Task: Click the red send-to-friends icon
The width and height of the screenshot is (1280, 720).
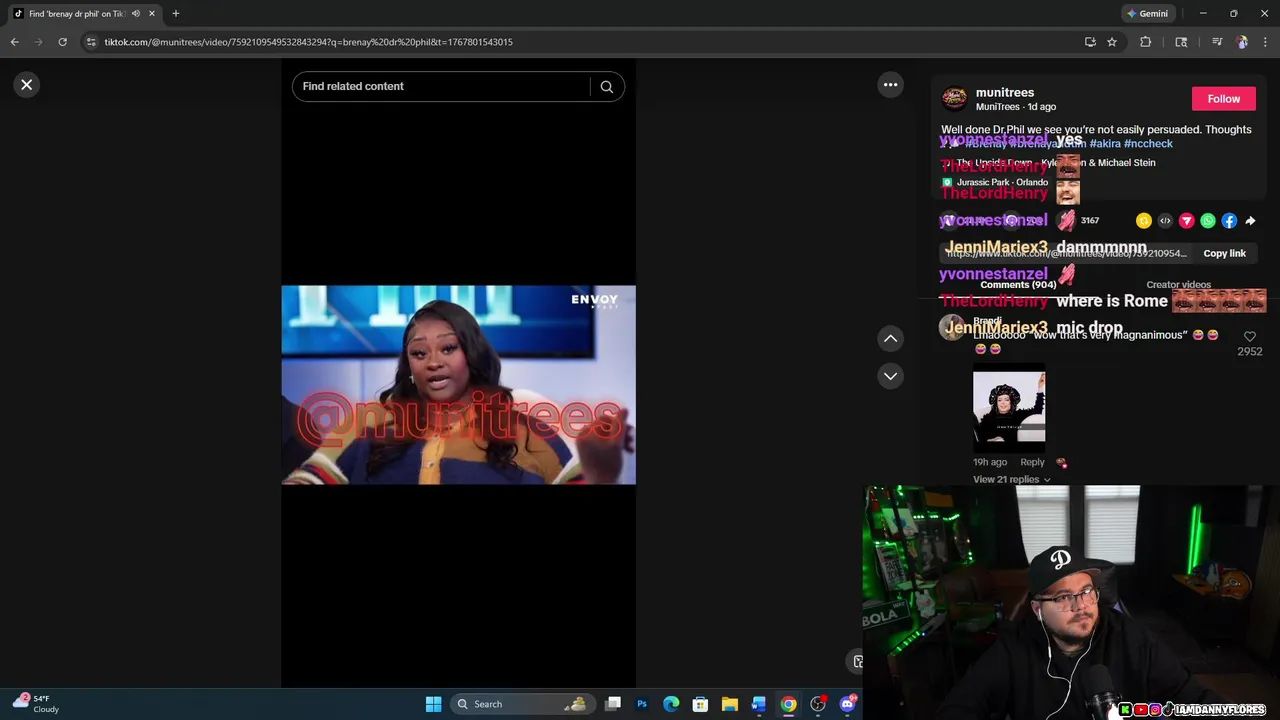Action: (1186, 221)
